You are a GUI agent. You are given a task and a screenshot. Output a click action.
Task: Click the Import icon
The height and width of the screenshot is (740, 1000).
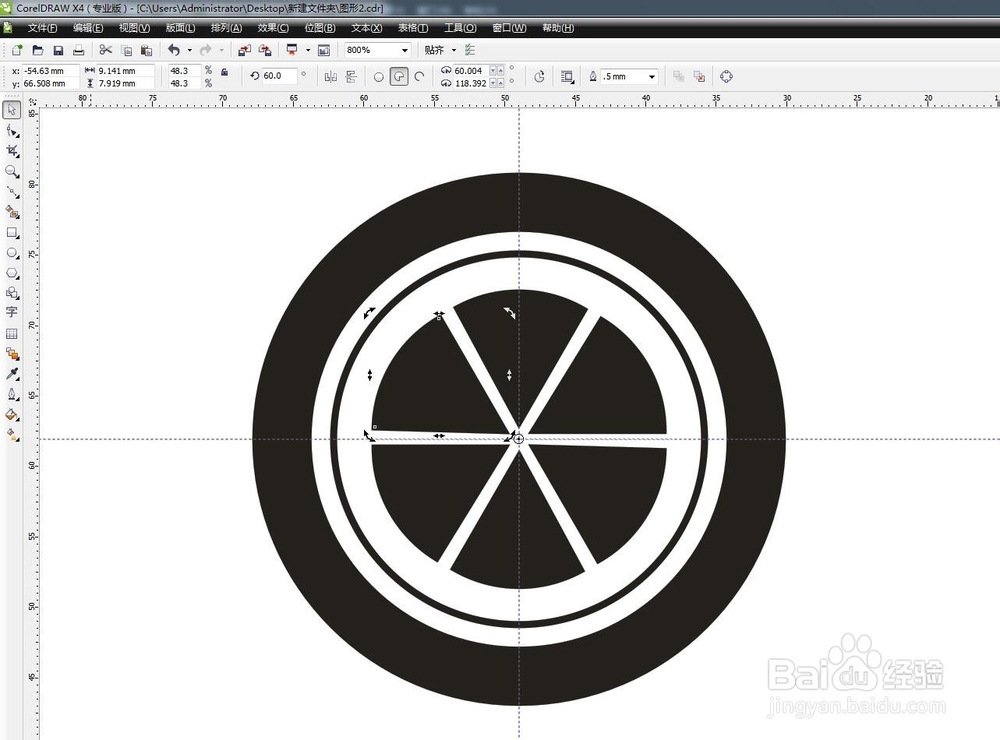pos(244,50)
